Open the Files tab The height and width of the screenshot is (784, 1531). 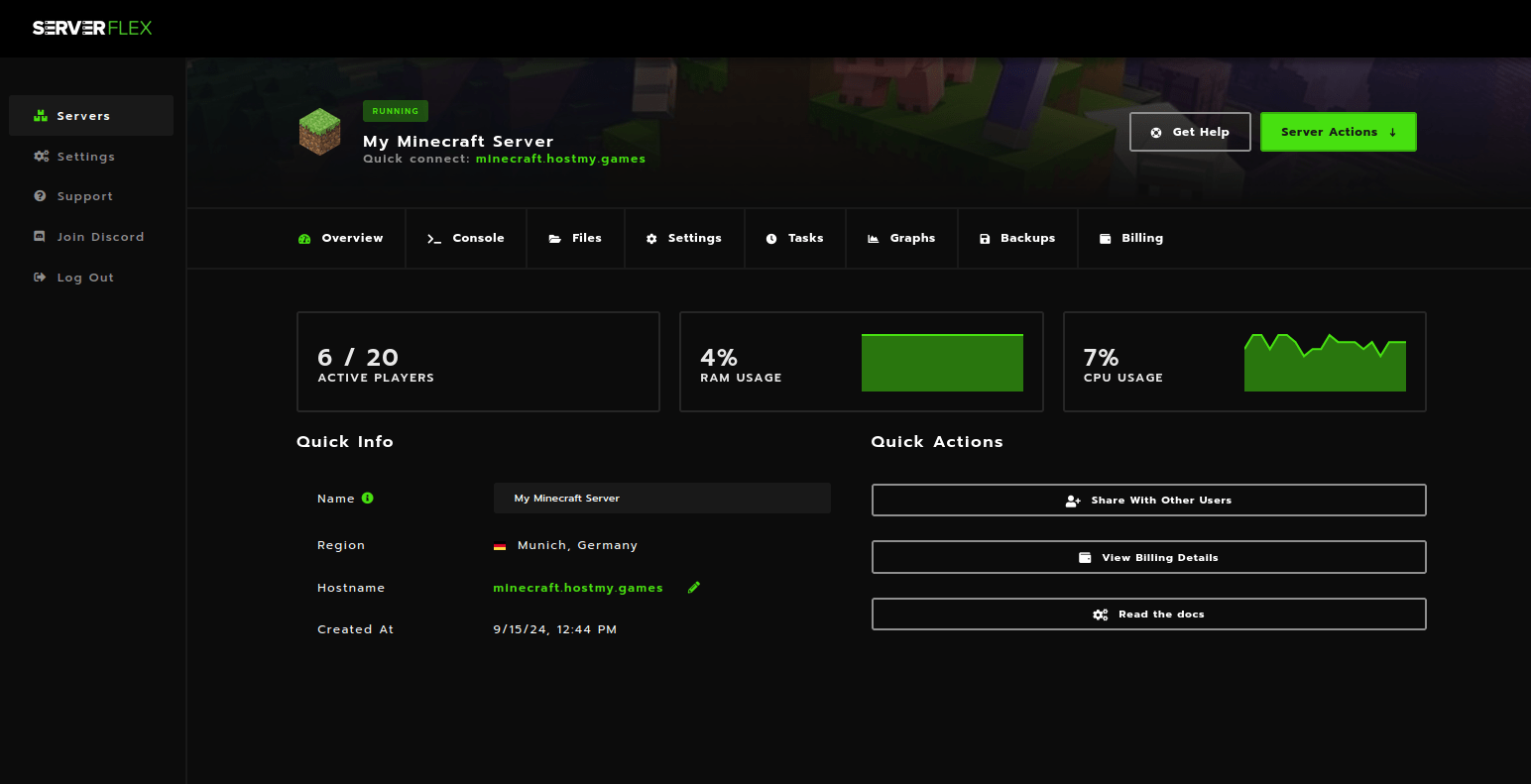pos(575,238)
